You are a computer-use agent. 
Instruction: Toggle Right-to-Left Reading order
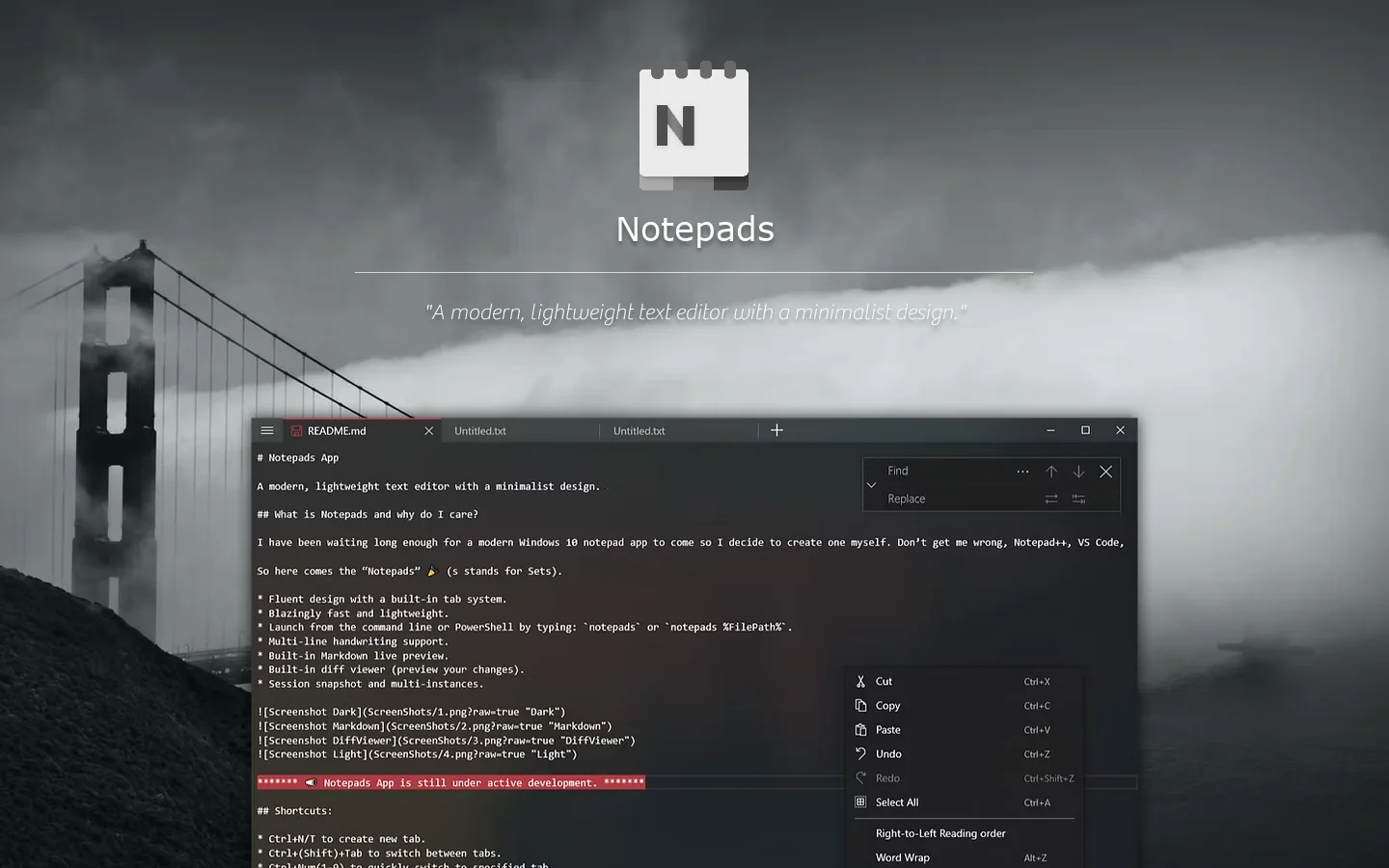[965, 833]
